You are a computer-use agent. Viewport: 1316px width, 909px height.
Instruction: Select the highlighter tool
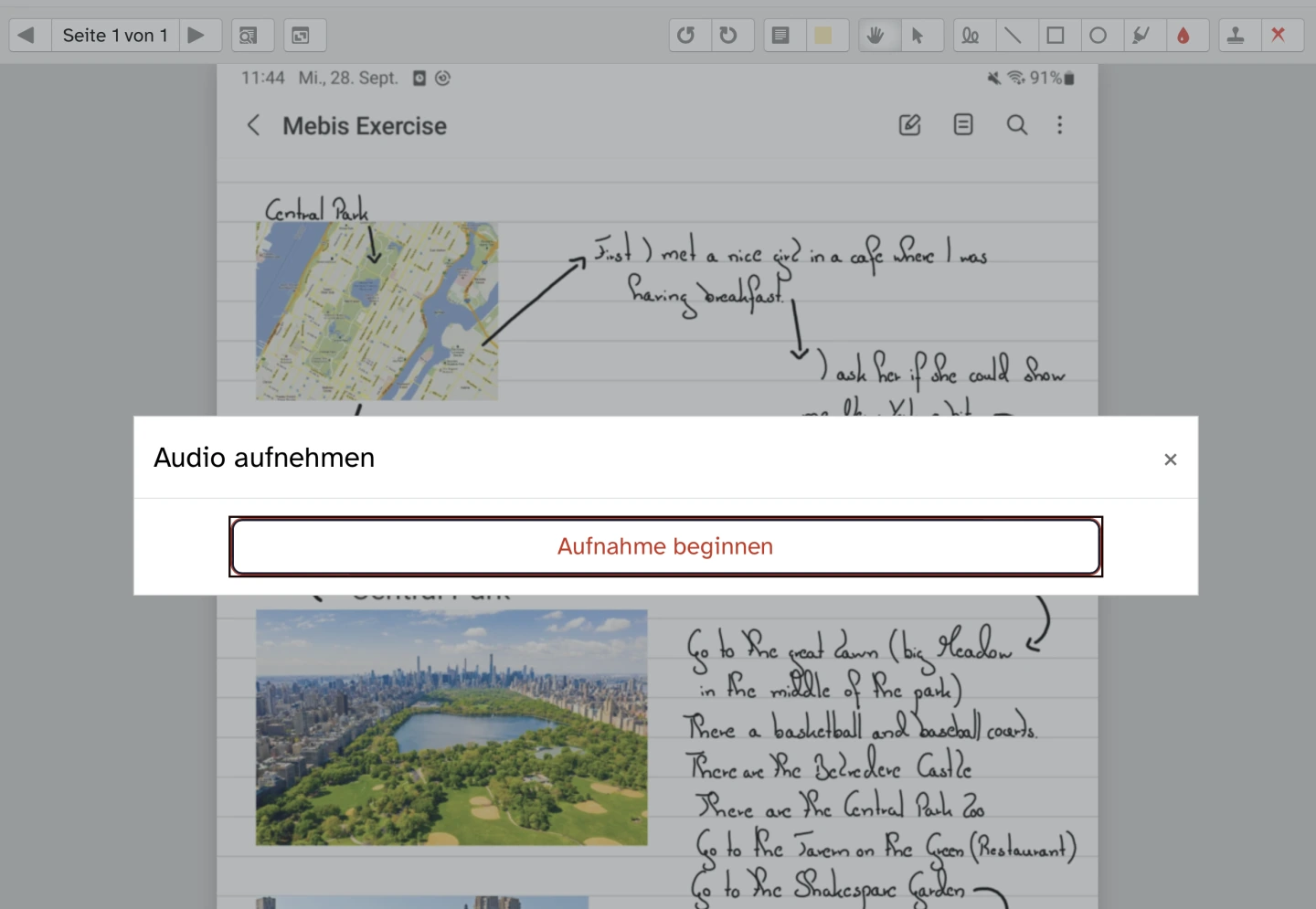(x=1141, y=36)
